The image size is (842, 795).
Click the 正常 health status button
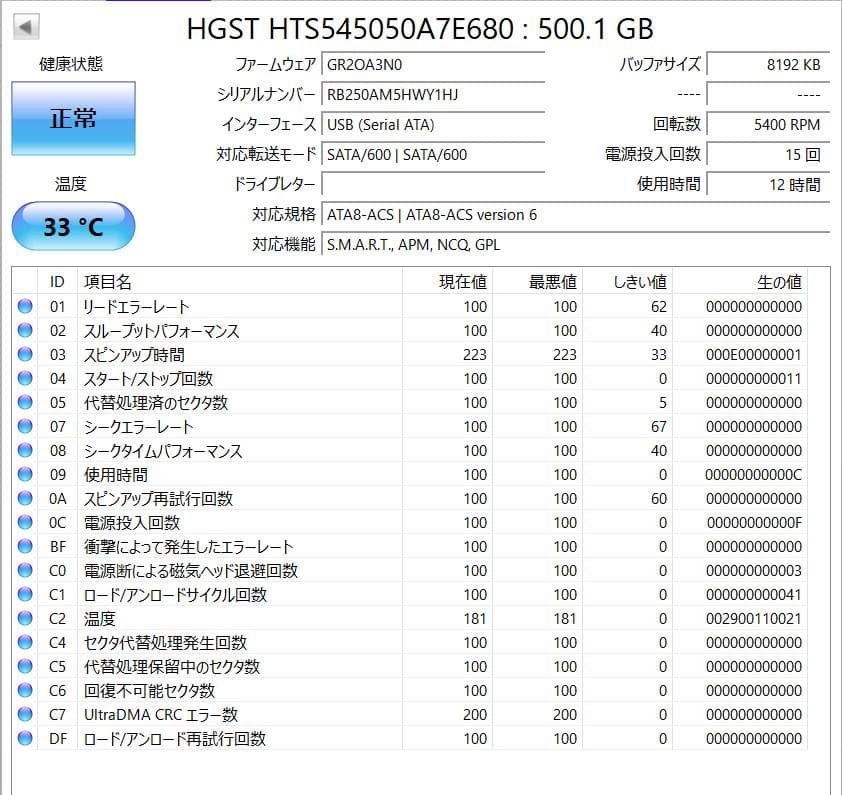74,118
